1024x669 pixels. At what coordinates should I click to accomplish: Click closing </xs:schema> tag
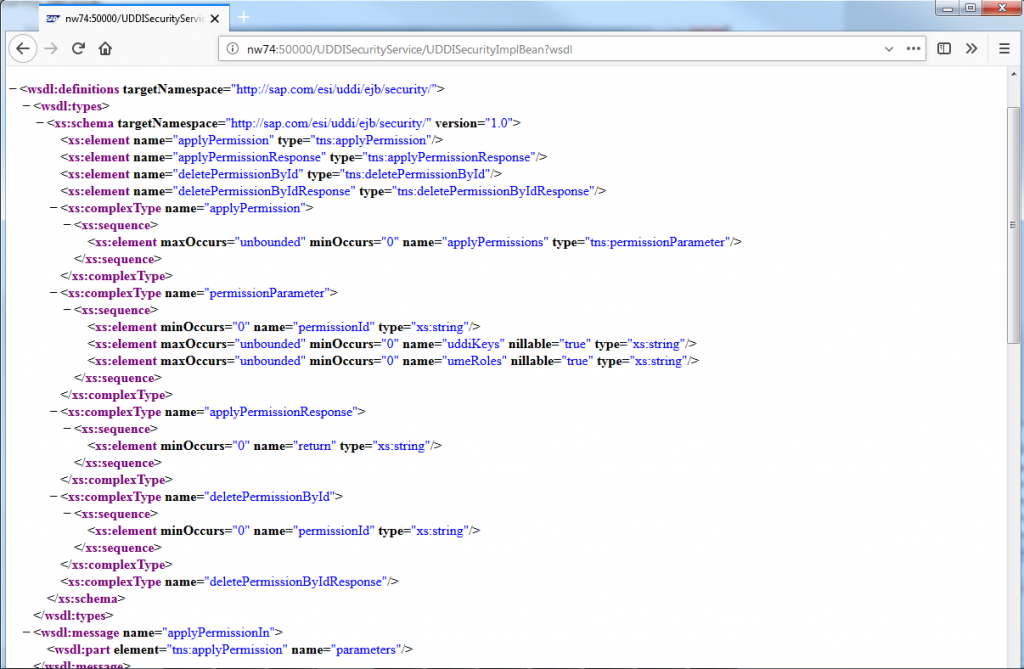(86, 598)
